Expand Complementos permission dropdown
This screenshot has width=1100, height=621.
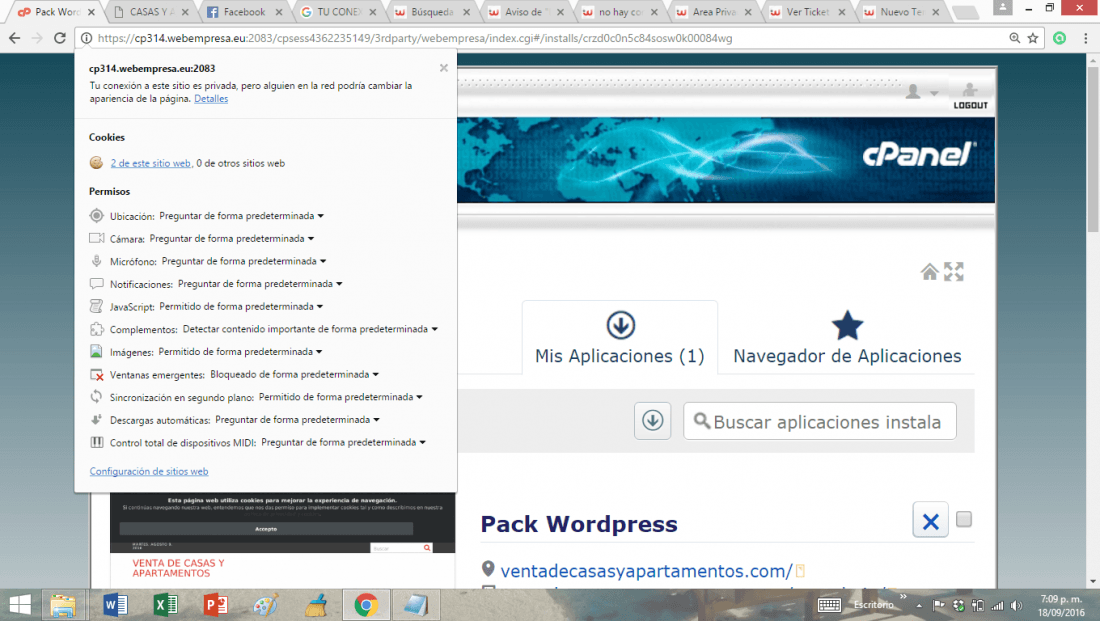click(310, 329)
